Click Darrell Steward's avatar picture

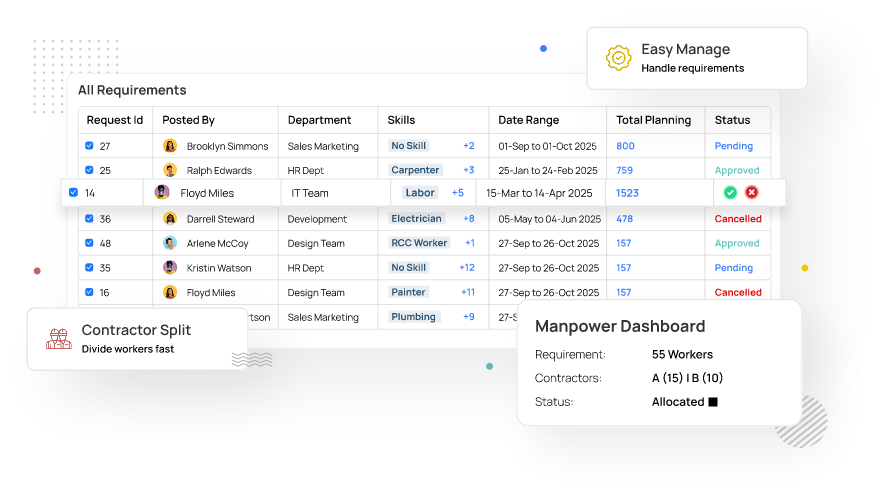170,219
